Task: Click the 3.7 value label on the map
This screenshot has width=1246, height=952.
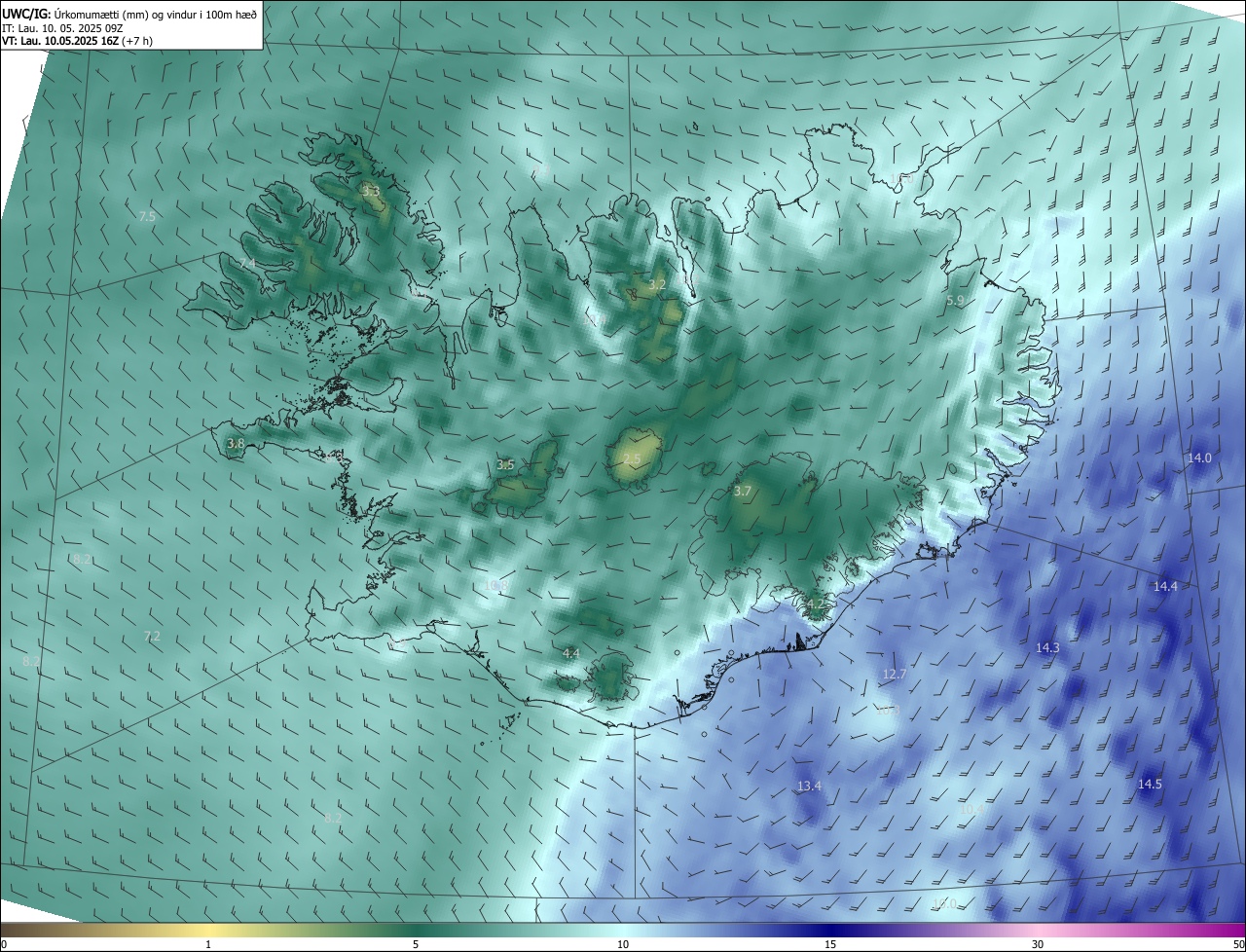Action: 743,492
